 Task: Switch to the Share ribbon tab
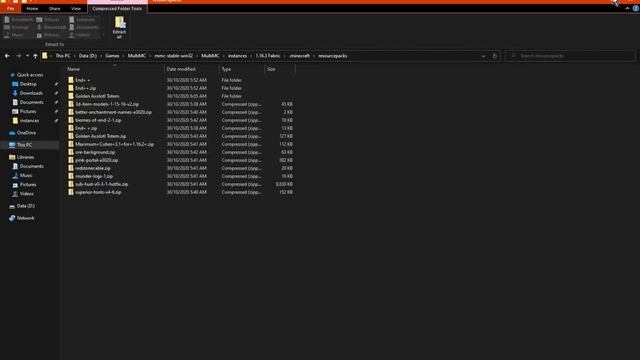click(55, 9)
